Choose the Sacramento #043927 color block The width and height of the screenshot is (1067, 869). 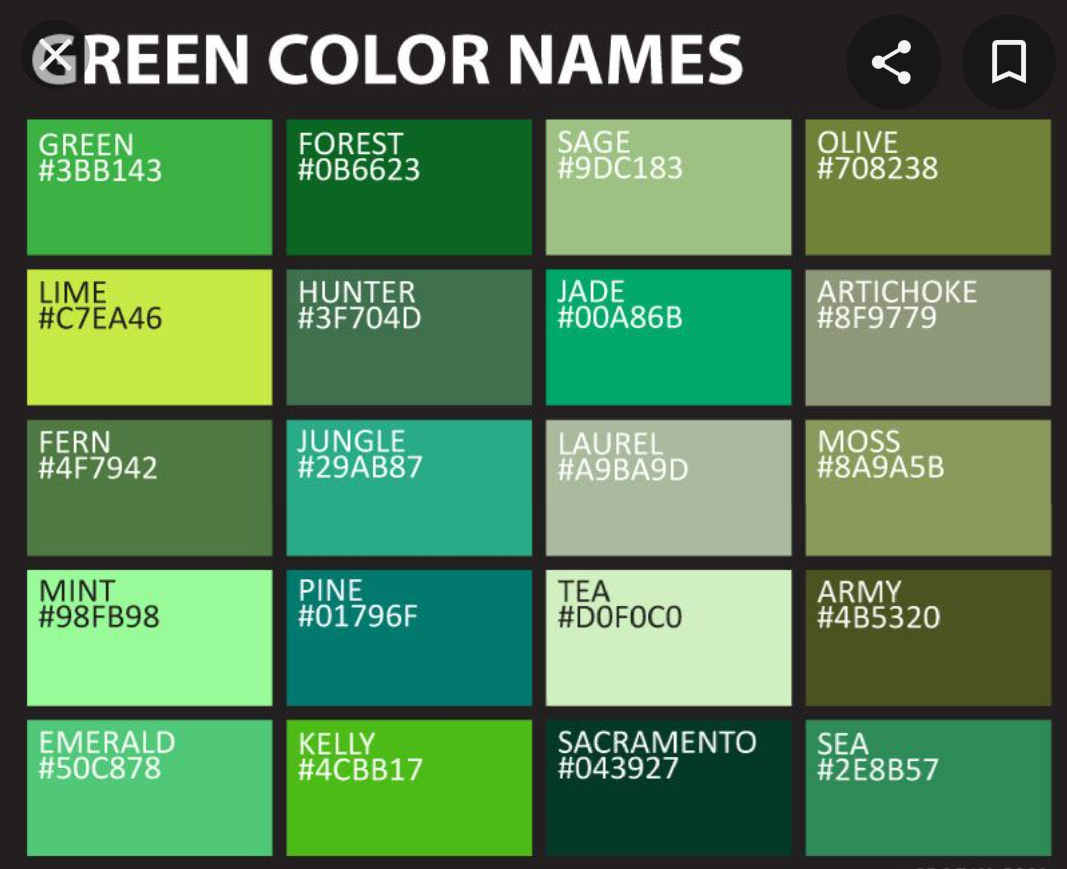click(668, 788)
